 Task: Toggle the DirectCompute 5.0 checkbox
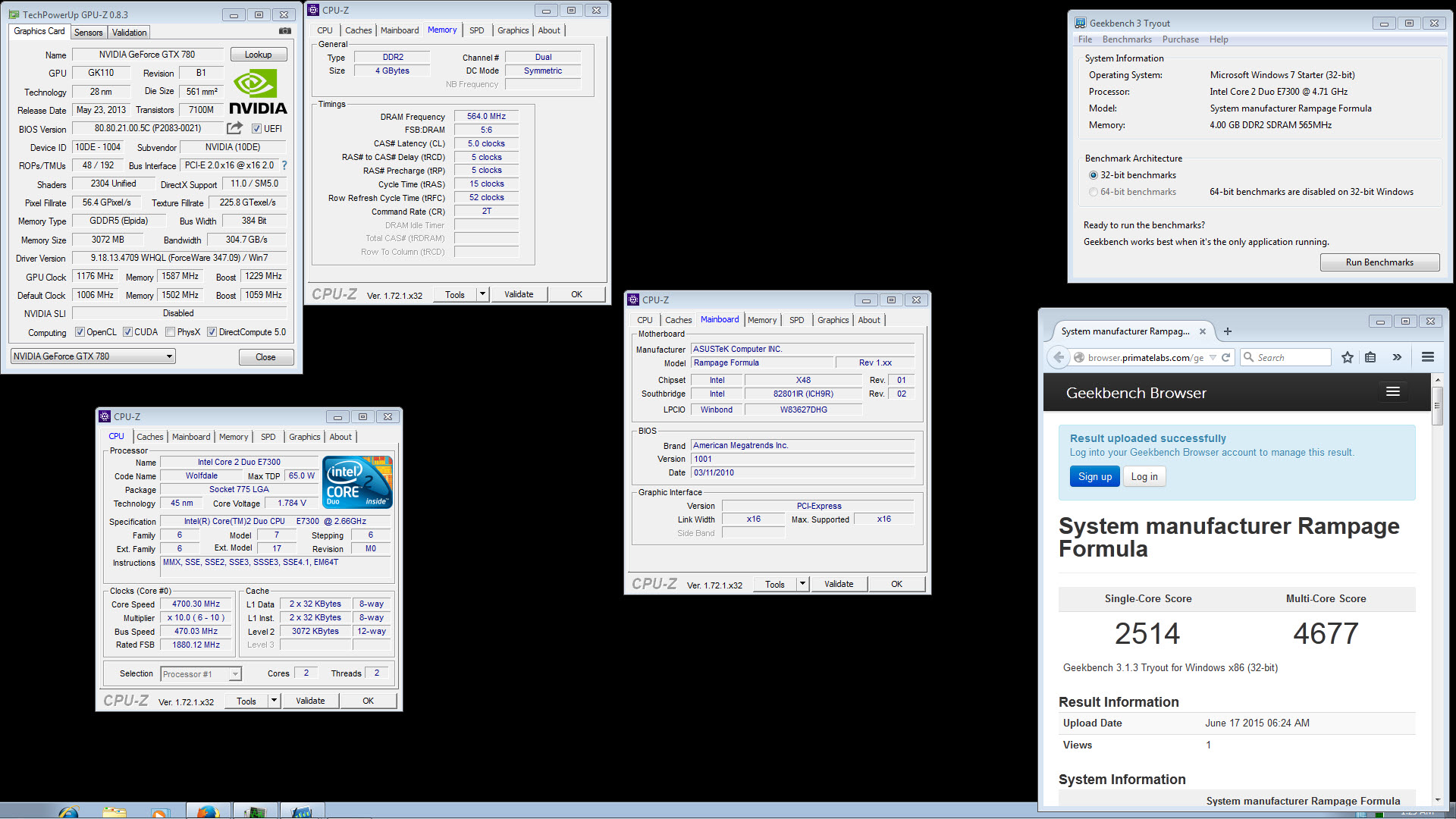pyautogui.click(x=212, y=332)
